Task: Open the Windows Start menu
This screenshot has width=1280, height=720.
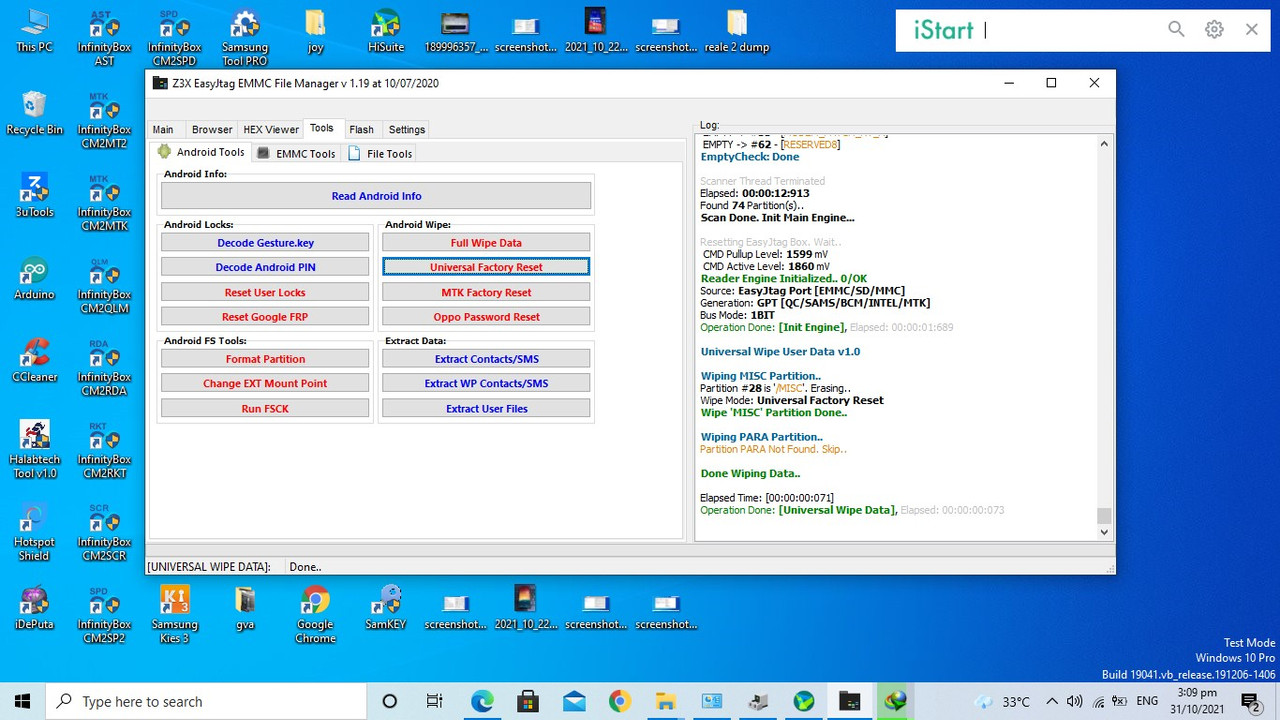Action: coord(23,701)
